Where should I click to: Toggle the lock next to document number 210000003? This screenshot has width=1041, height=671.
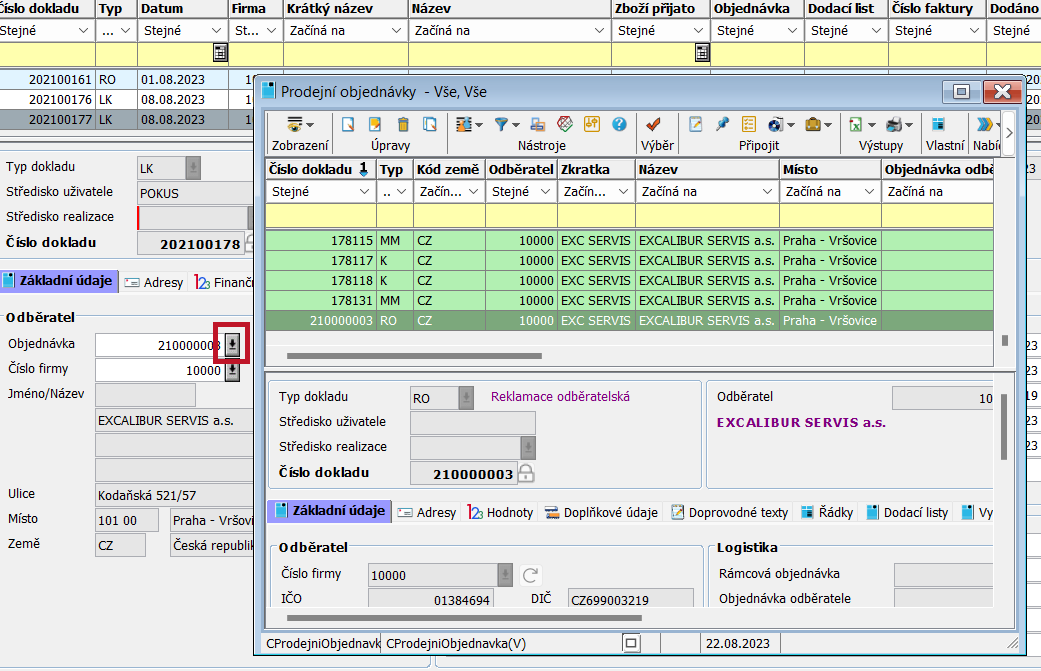pyautogui.click(x=526, y=474)
